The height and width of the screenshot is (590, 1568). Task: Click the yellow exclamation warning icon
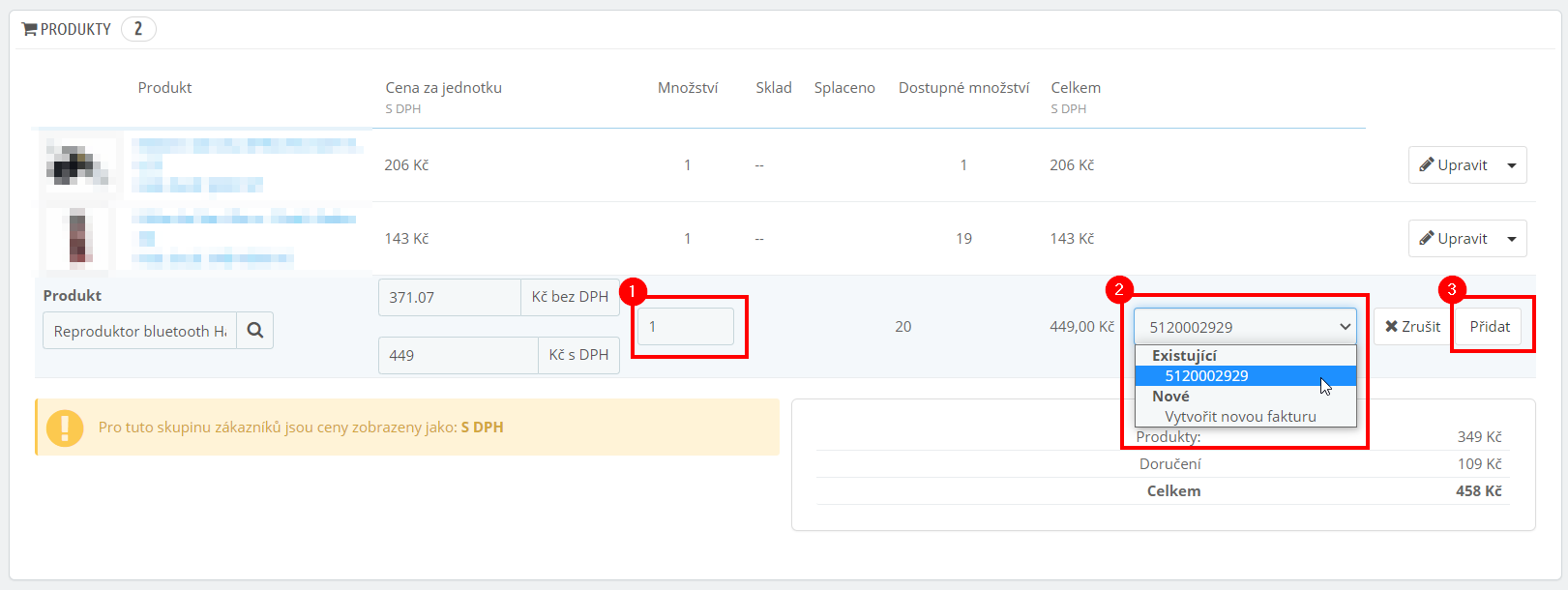coord(65,428)
